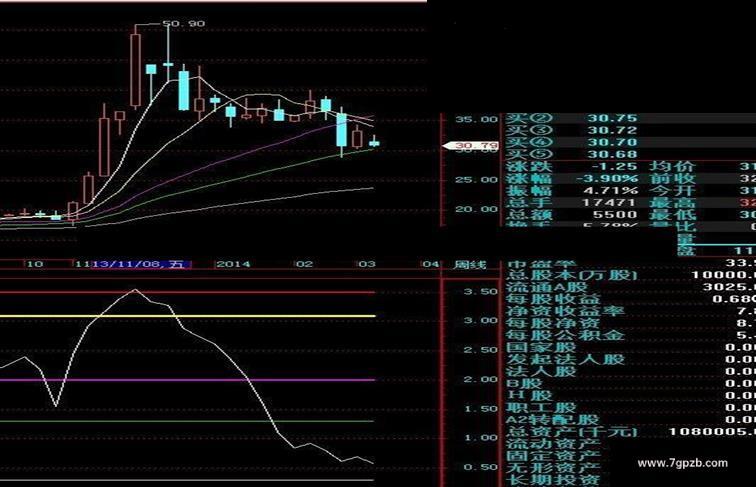The height and width of the screenshot is (487, 756).
Task: Click the 长期投资 row
Action: click(x=553, y=480)
